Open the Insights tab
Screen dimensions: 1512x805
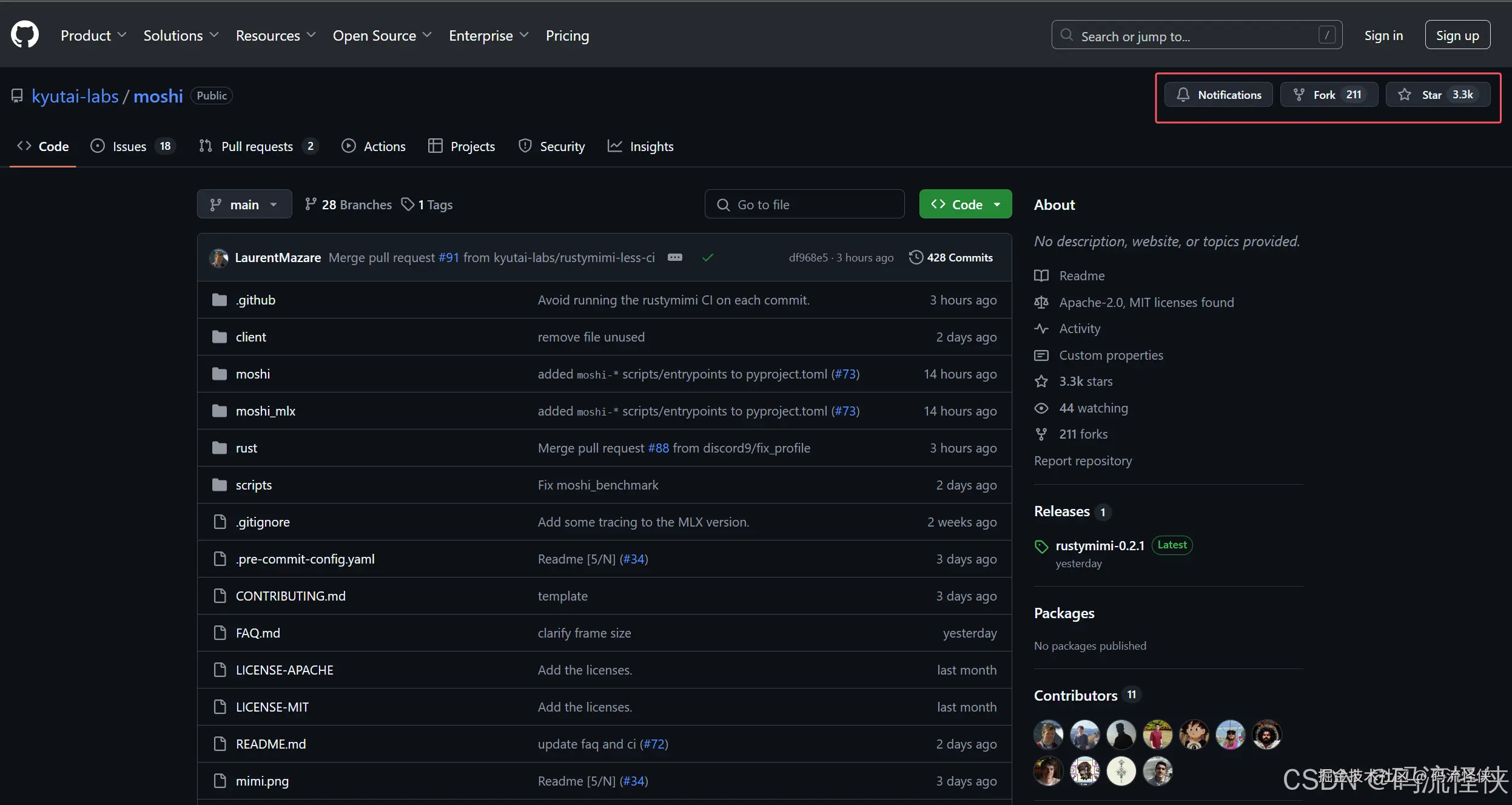click(640, 146)
